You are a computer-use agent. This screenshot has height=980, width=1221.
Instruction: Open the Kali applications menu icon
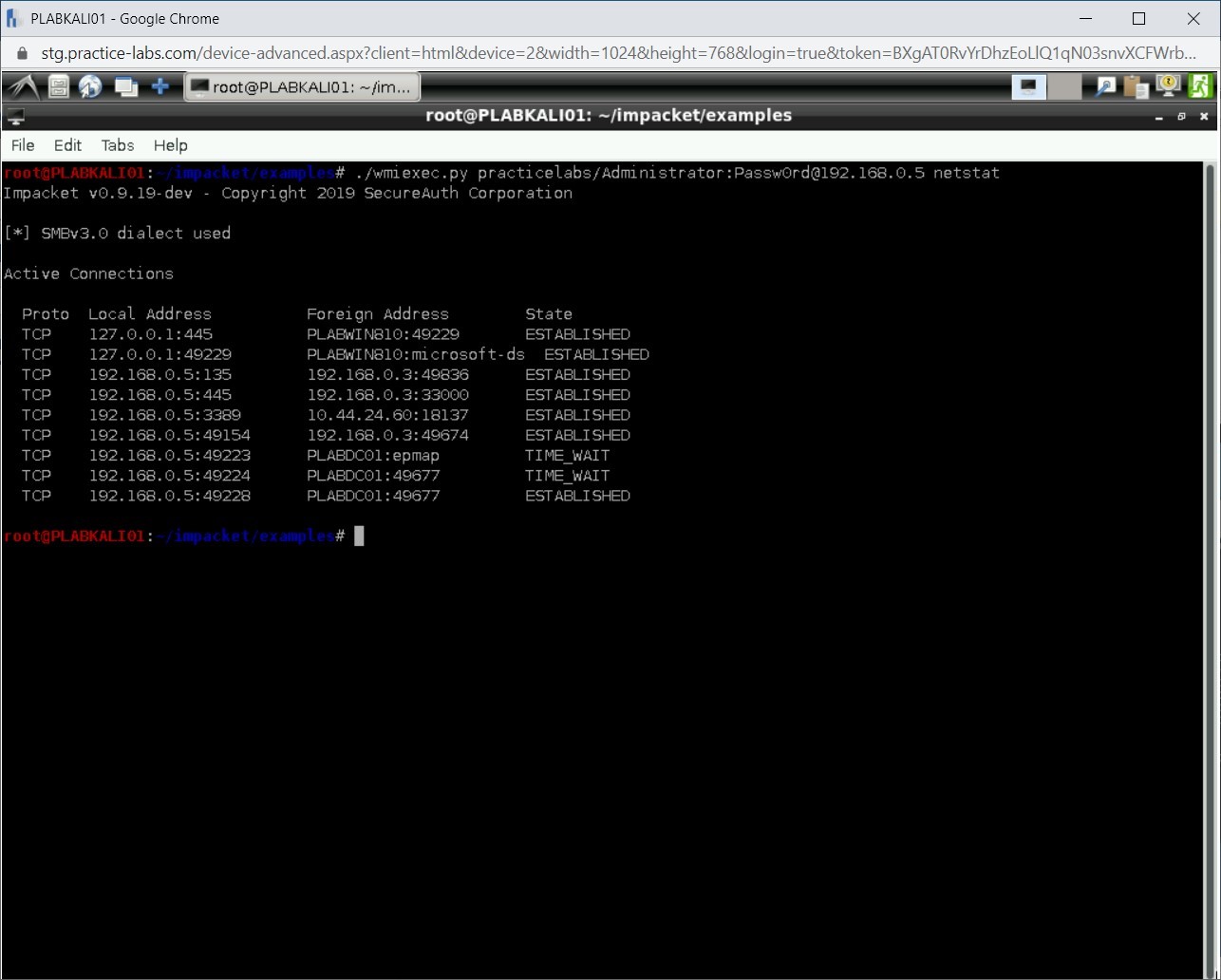[x=23, y=87]
